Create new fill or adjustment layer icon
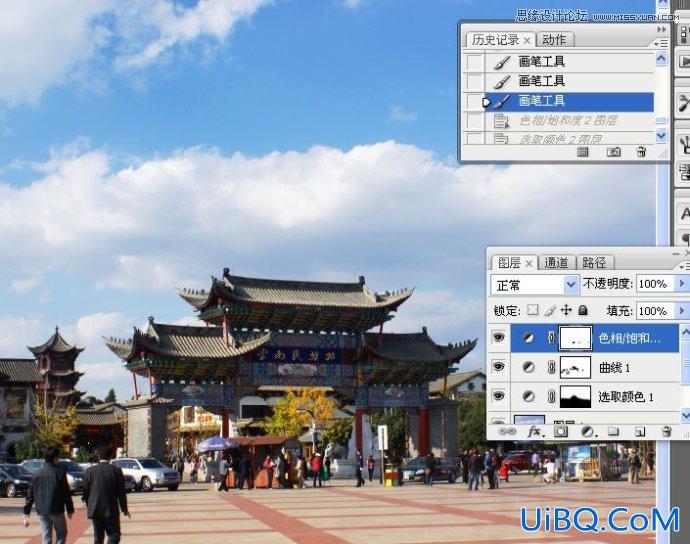 coord(587,432)
